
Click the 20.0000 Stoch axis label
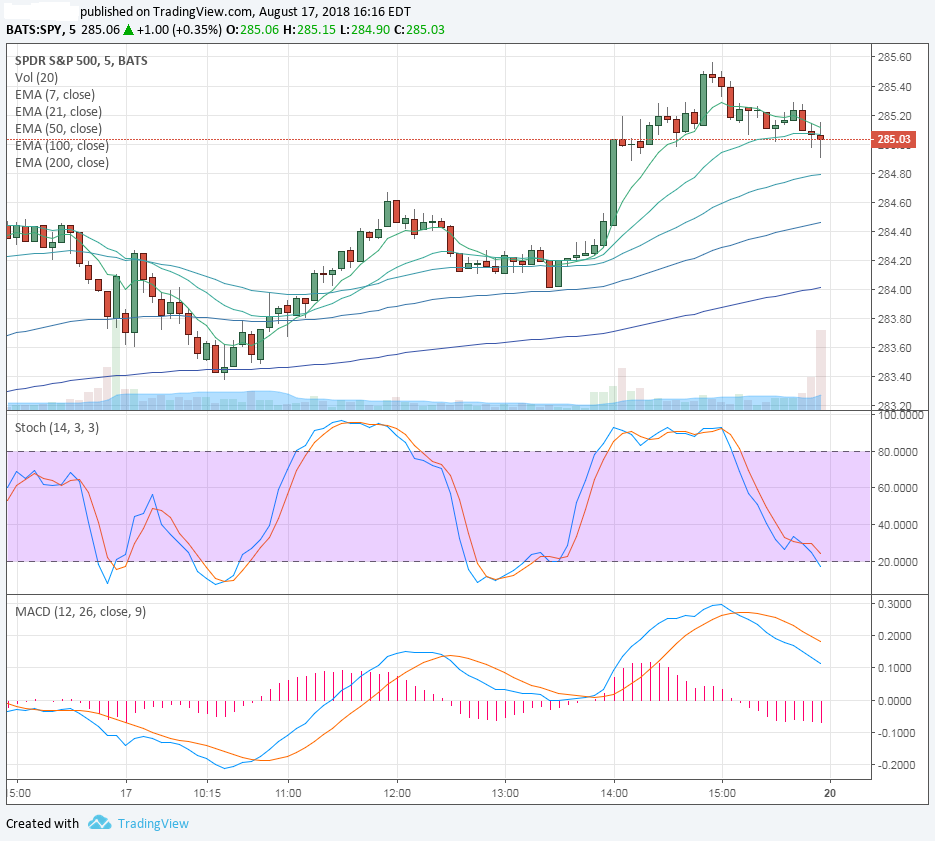[x=897, y=562]
